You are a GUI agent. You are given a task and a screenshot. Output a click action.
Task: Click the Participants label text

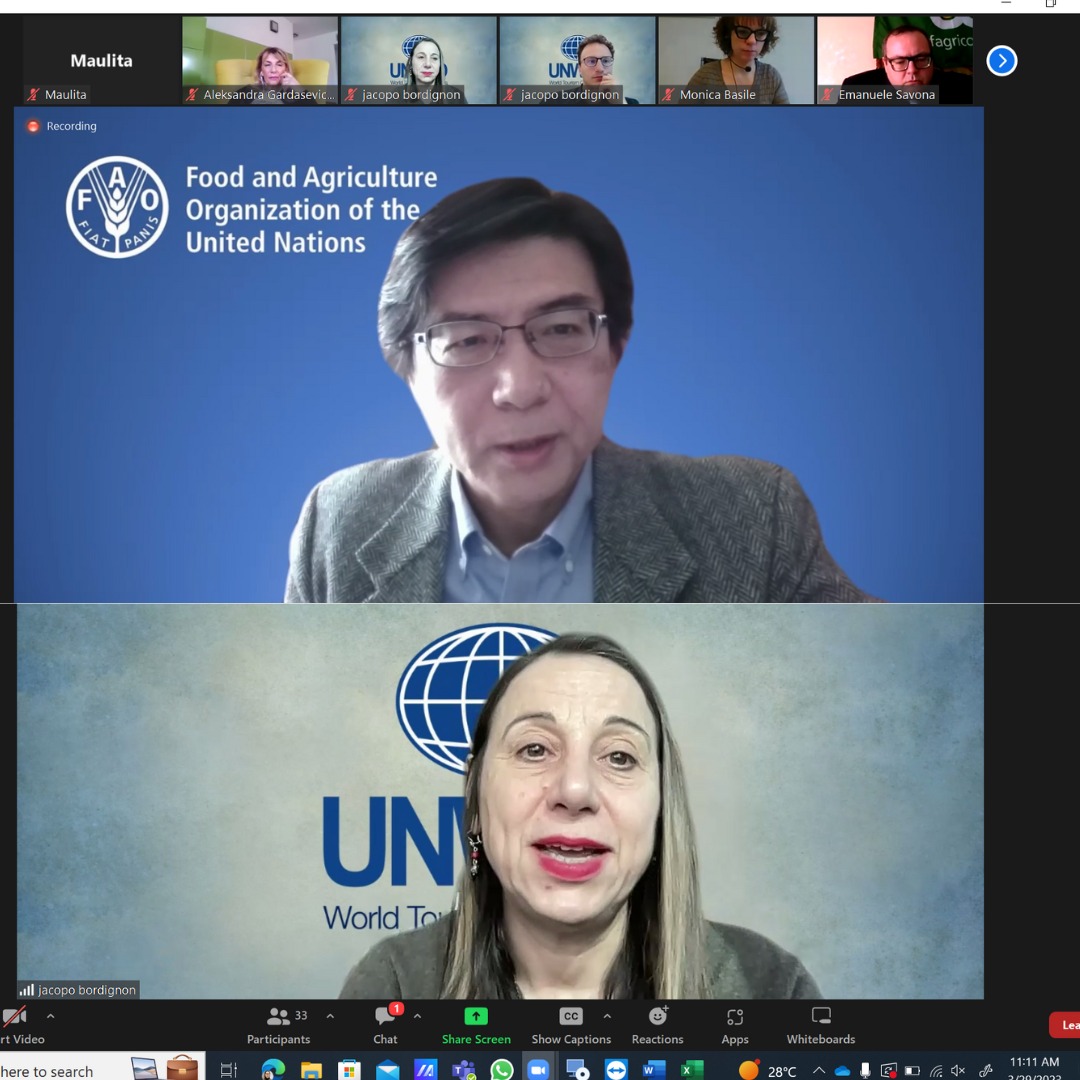[278, 1039]
